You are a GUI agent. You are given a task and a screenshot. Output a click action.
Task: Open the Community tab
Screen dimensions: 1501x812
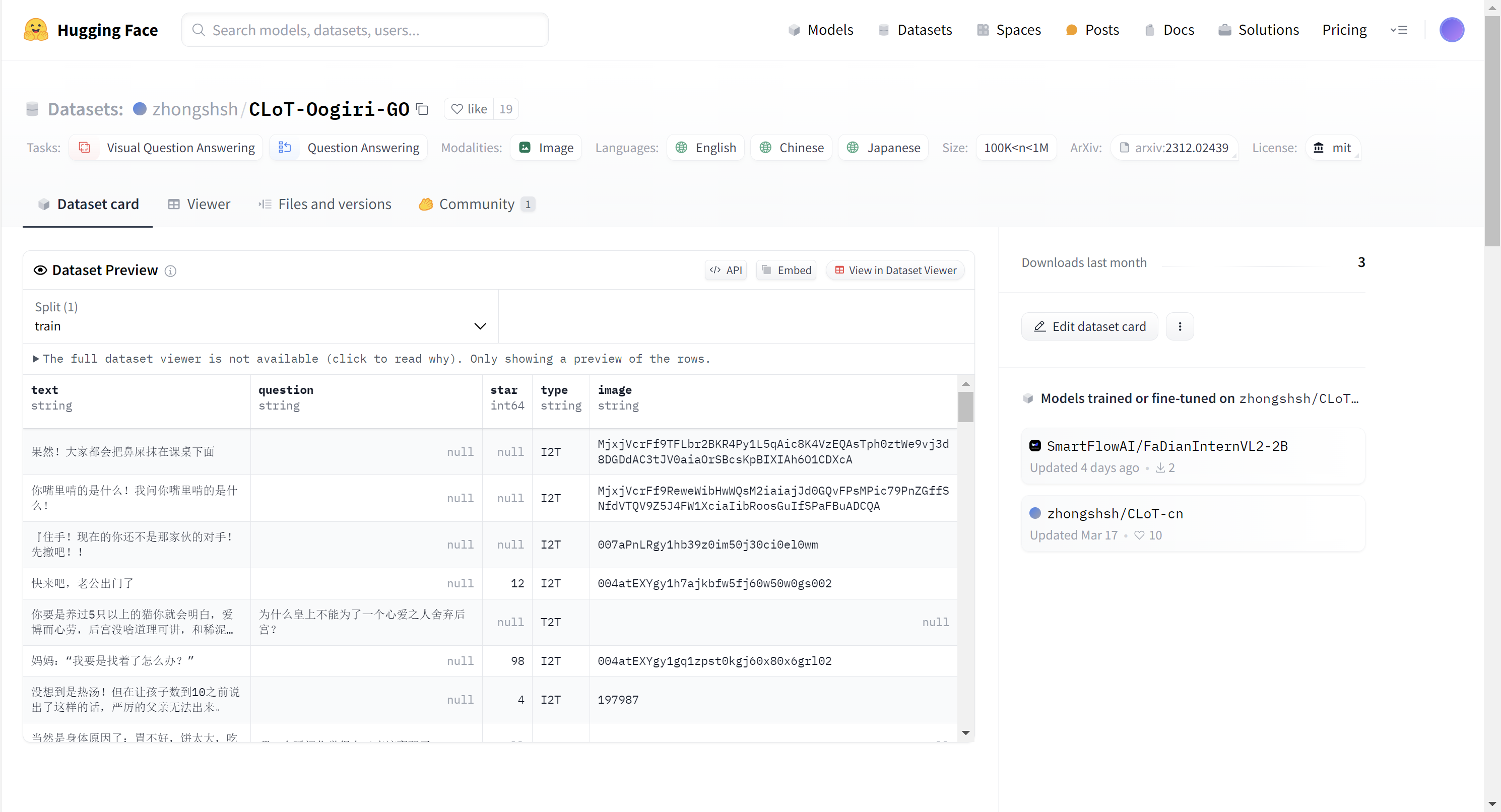[x=477, y=204]
